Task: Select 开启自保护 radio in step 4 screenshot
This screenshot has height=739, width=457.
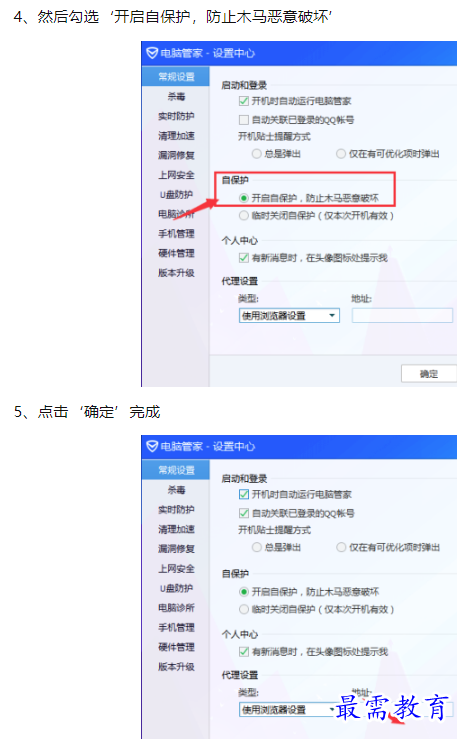Action: [244, 198]
